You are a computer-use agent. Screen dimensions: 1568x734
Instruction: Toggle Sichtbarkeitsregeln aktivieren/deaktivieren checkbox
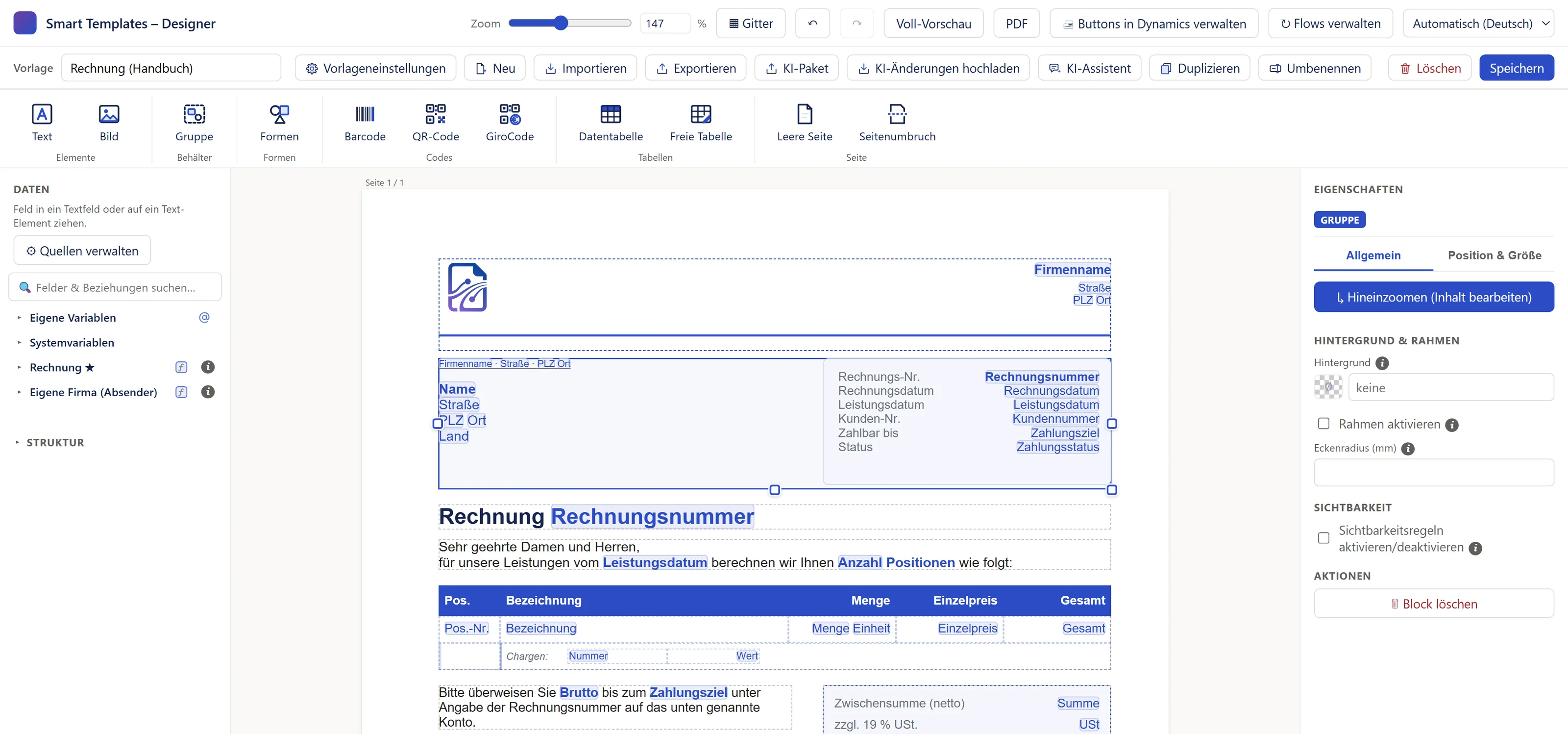[1323, 538]
